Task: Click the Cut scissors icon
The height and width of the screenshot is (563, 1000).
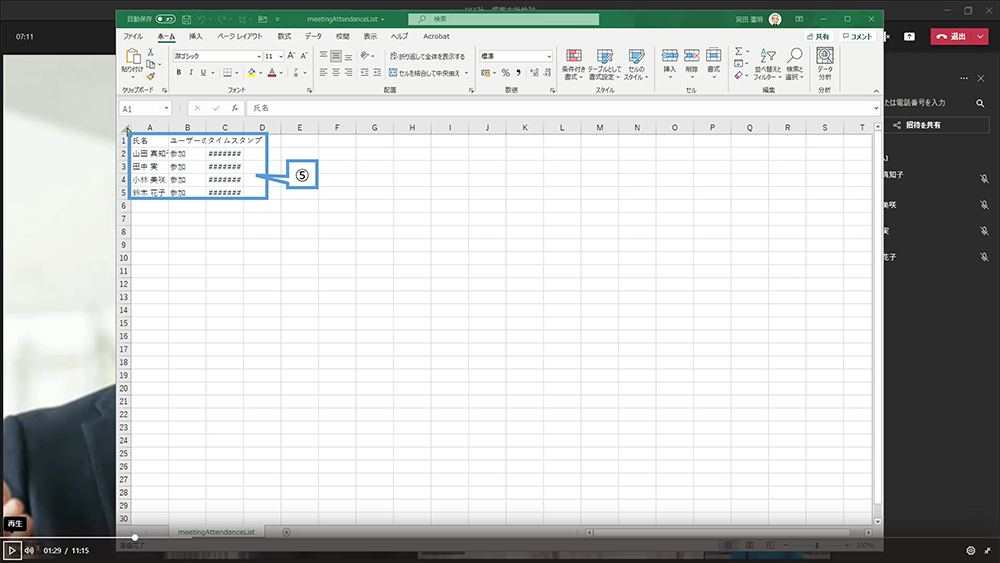Action: [151, 52]
